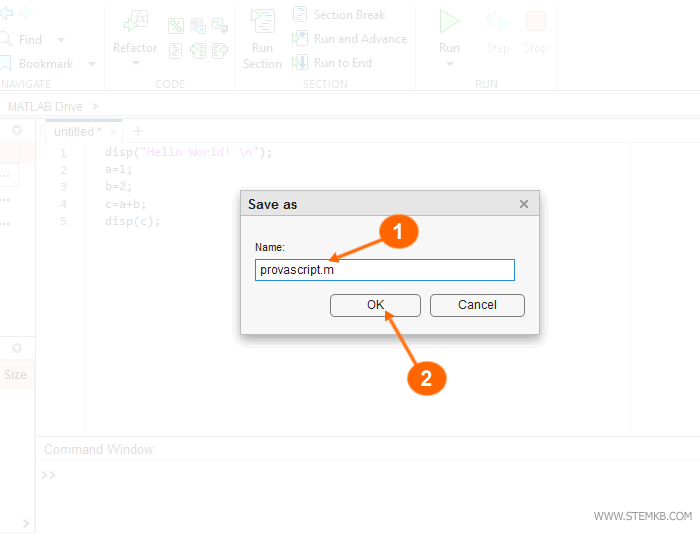This screenshot has width=700, height=533.
Task: Click the Run Section icon
Action: [262, 23]
